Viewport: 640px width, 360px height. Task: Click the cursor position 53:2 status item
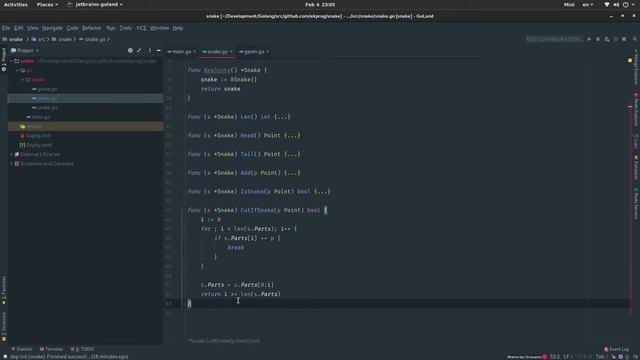point(554,356)
